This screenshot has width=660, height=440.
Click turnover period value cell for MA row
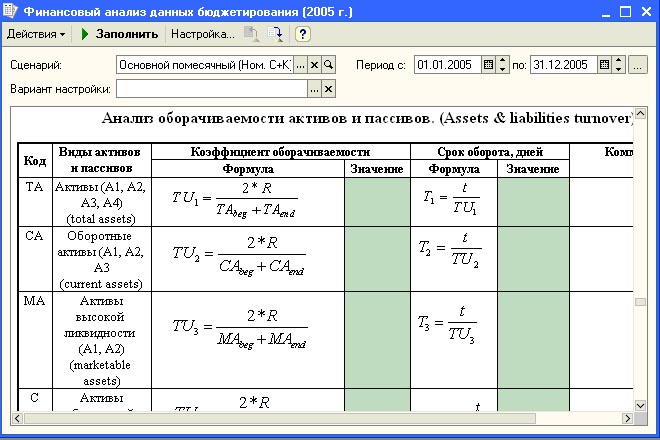click(533, 340)
